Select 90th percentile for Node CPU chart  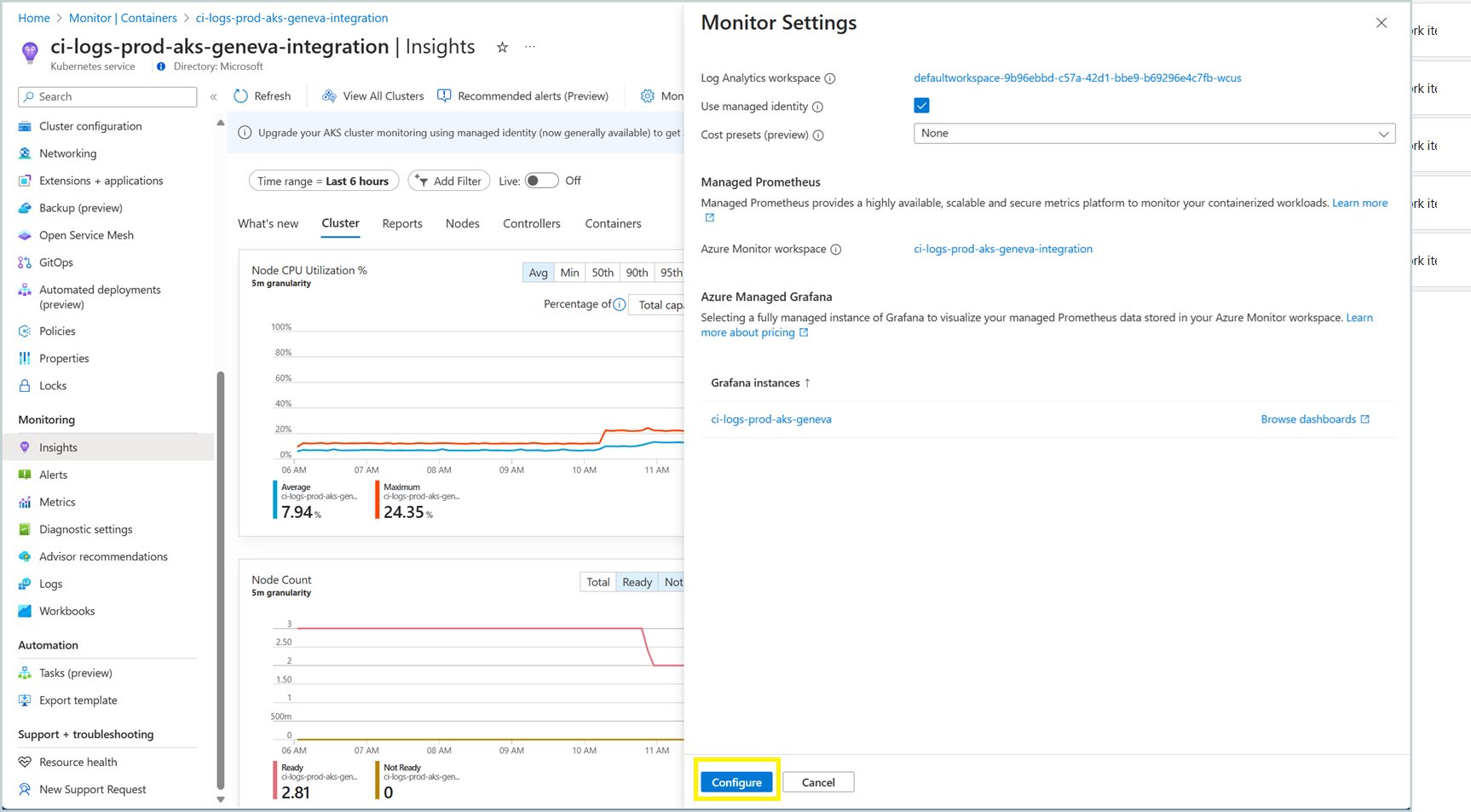coord(637,273)
